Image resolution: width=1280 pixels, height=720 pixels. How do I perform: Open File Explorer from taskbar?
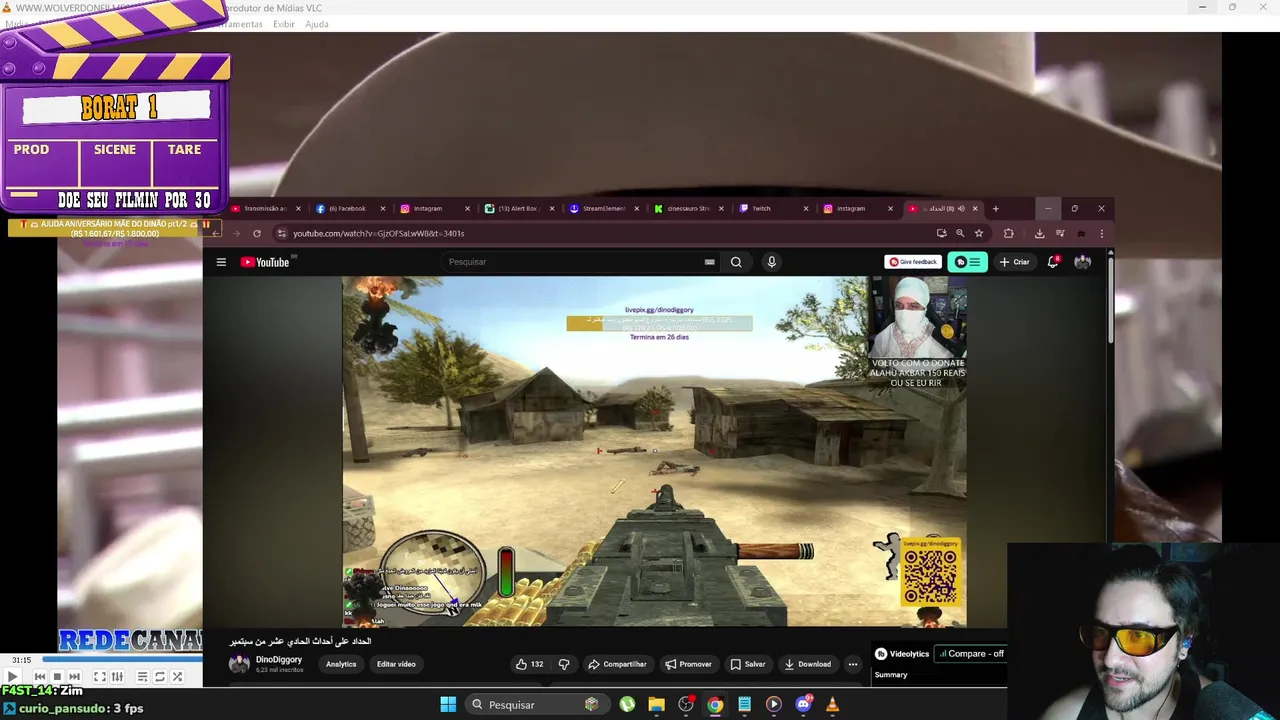coord(656,704)
